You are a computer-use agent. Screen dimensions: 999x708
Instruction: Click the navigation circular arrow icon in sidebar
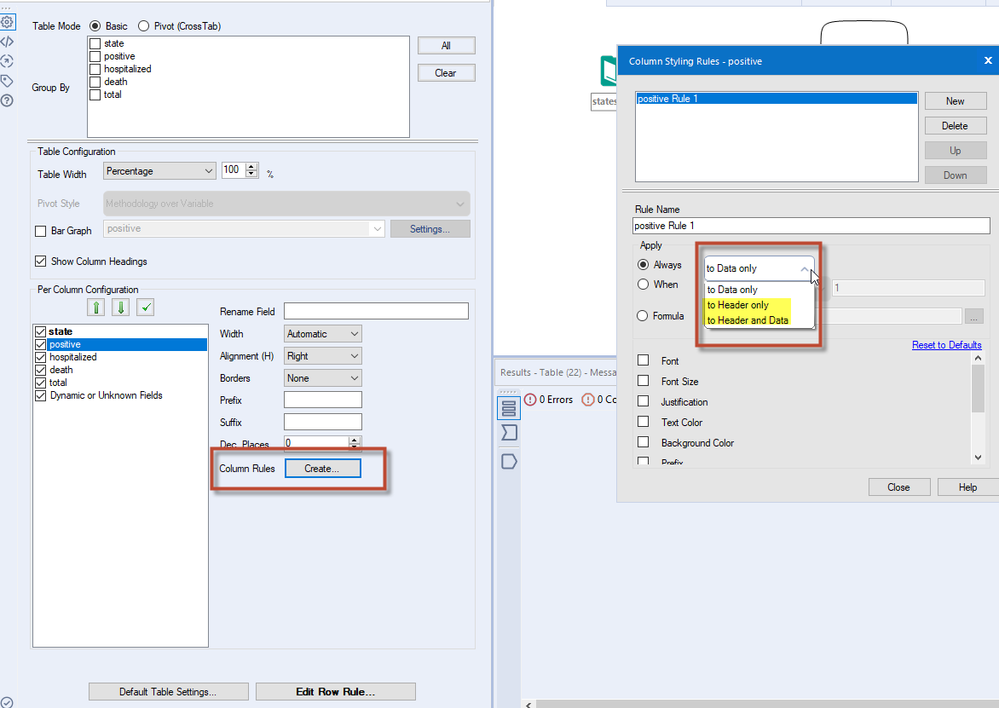[7, 61]
